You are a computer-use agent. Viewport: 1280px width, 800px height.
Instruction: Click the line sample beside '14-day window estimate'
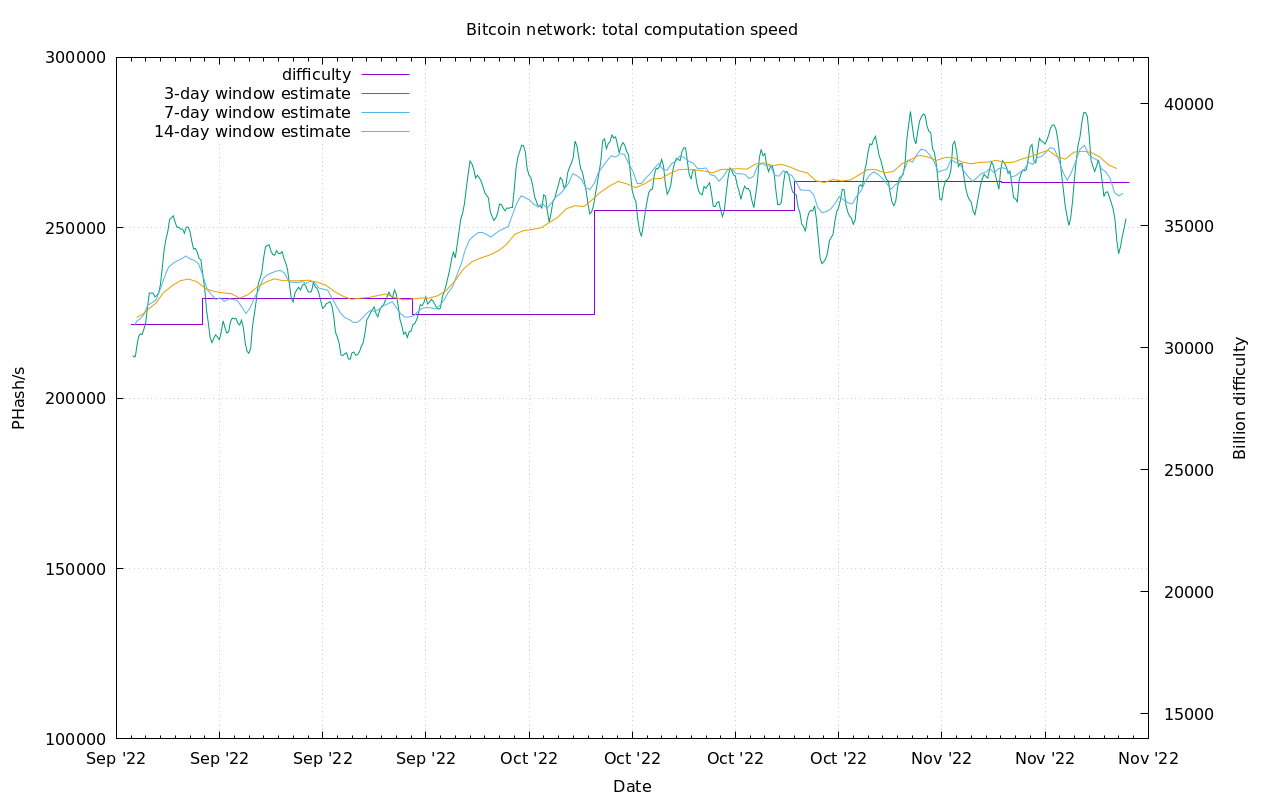click(385, 132)
